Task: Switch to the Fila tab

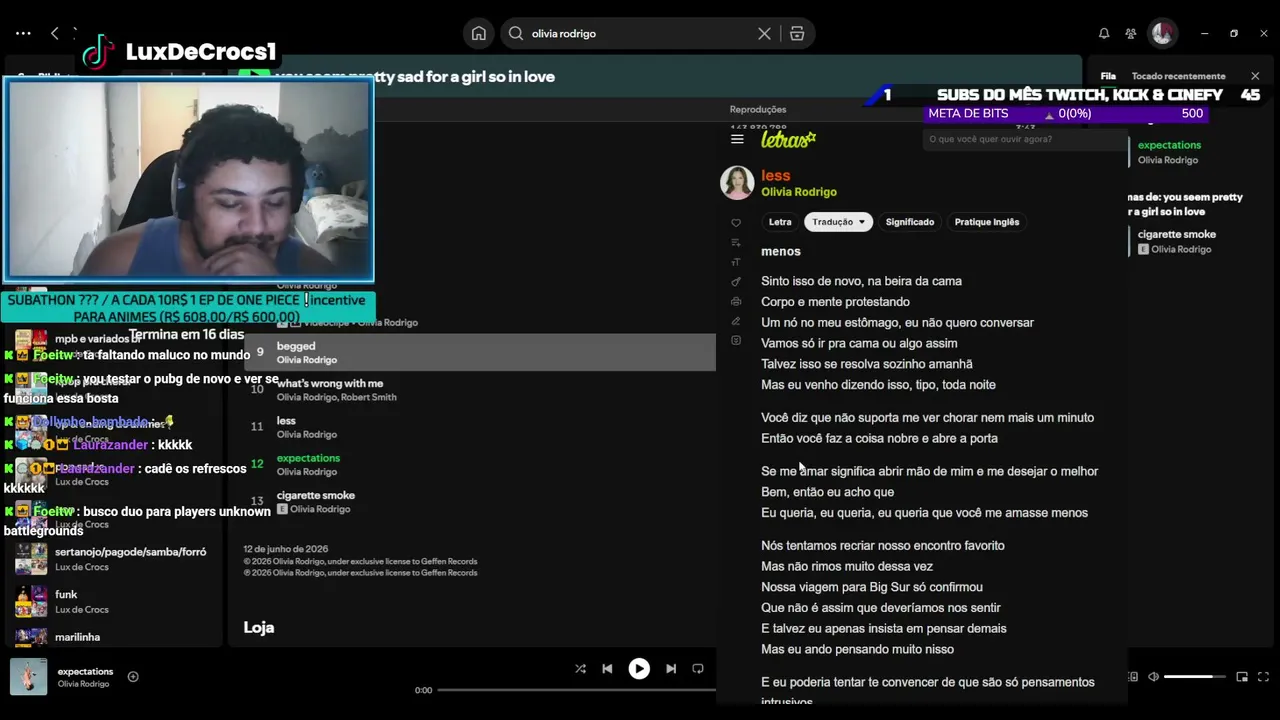Action: 1108,76
